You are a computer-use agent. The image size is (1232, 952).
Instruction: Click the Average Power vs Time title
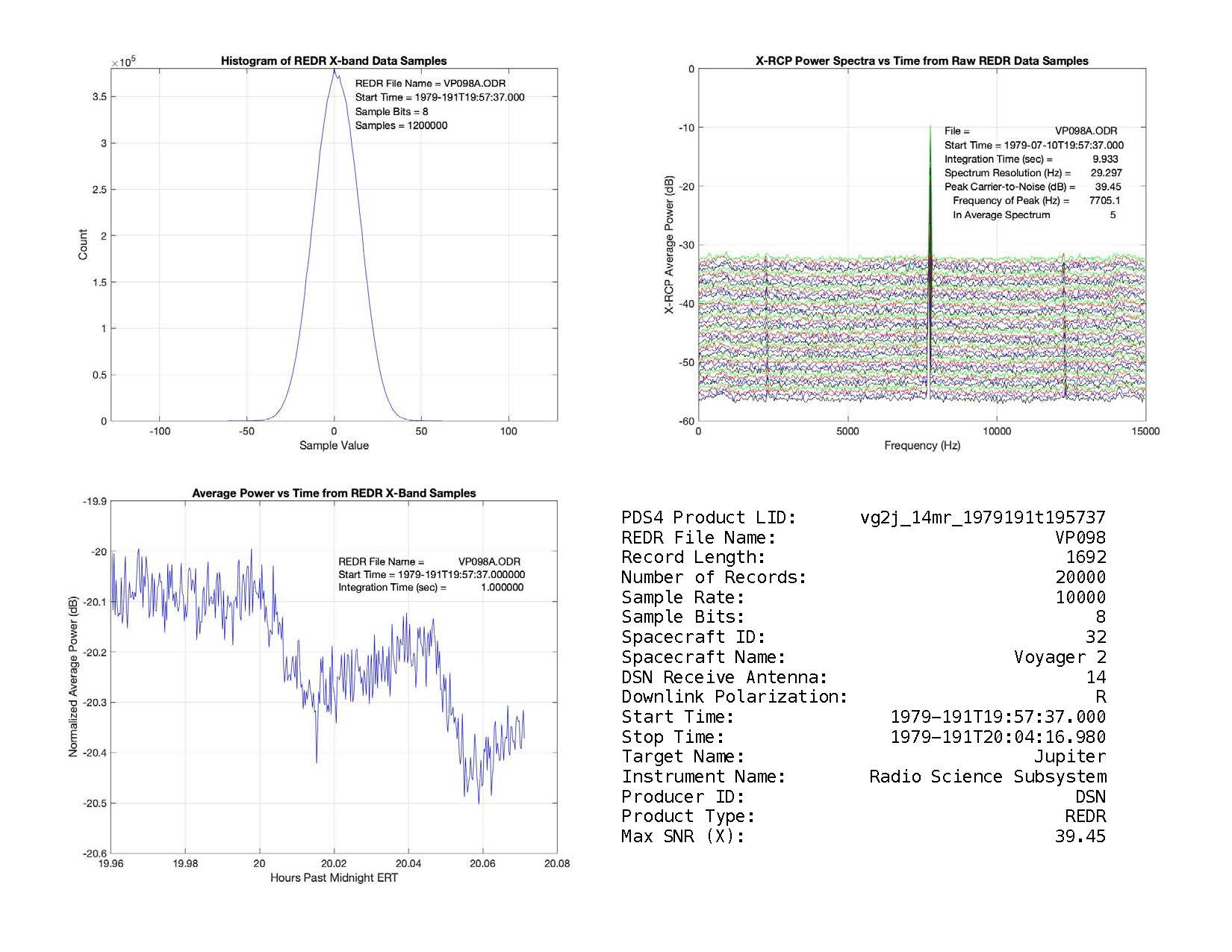click(x=334, y=493)
